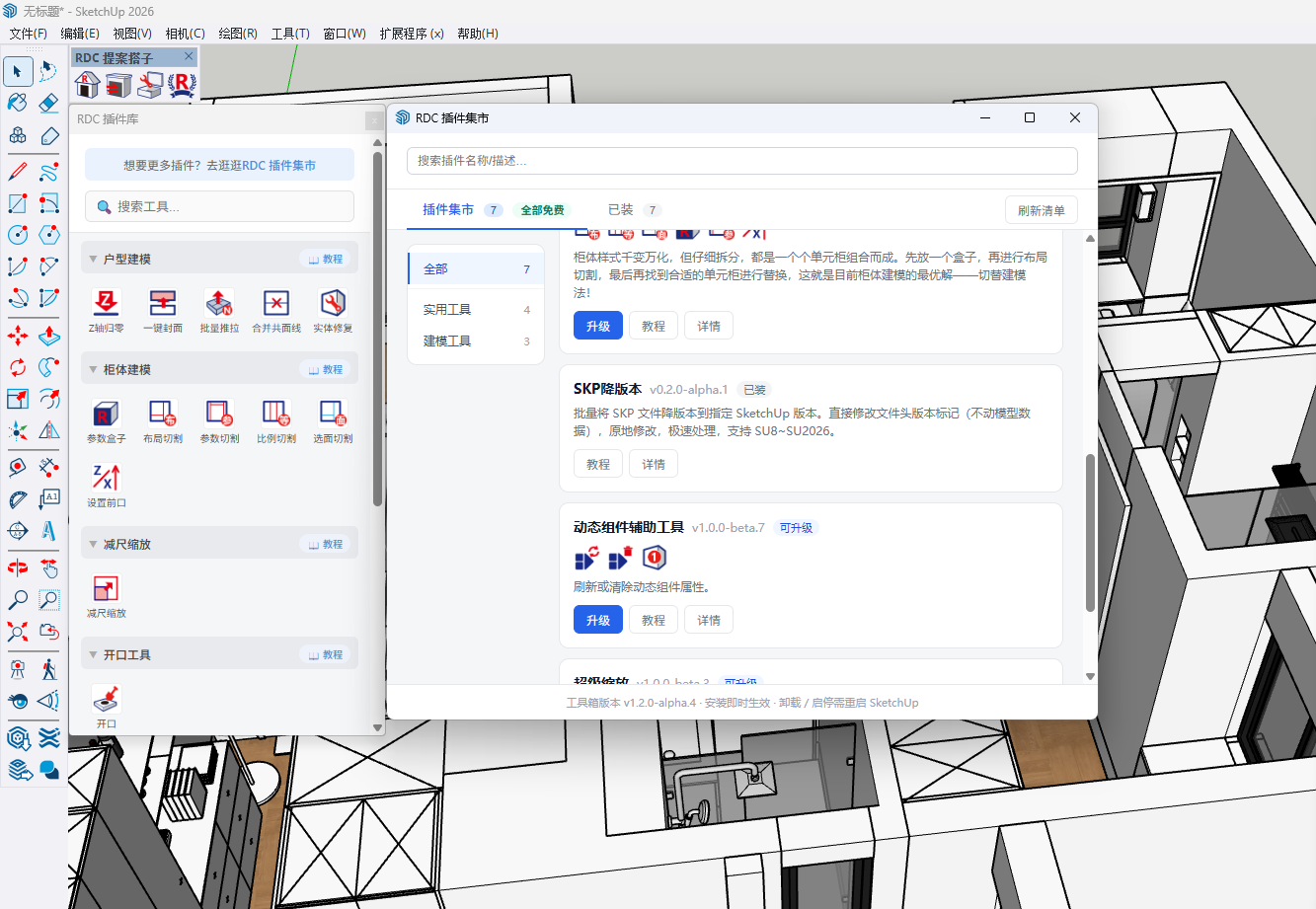Image resolution: width=1316 pixels, height=909 pixels.
Task: Click the RDC 插件集市 list scrollbar
Action: tap(1090, 533)
